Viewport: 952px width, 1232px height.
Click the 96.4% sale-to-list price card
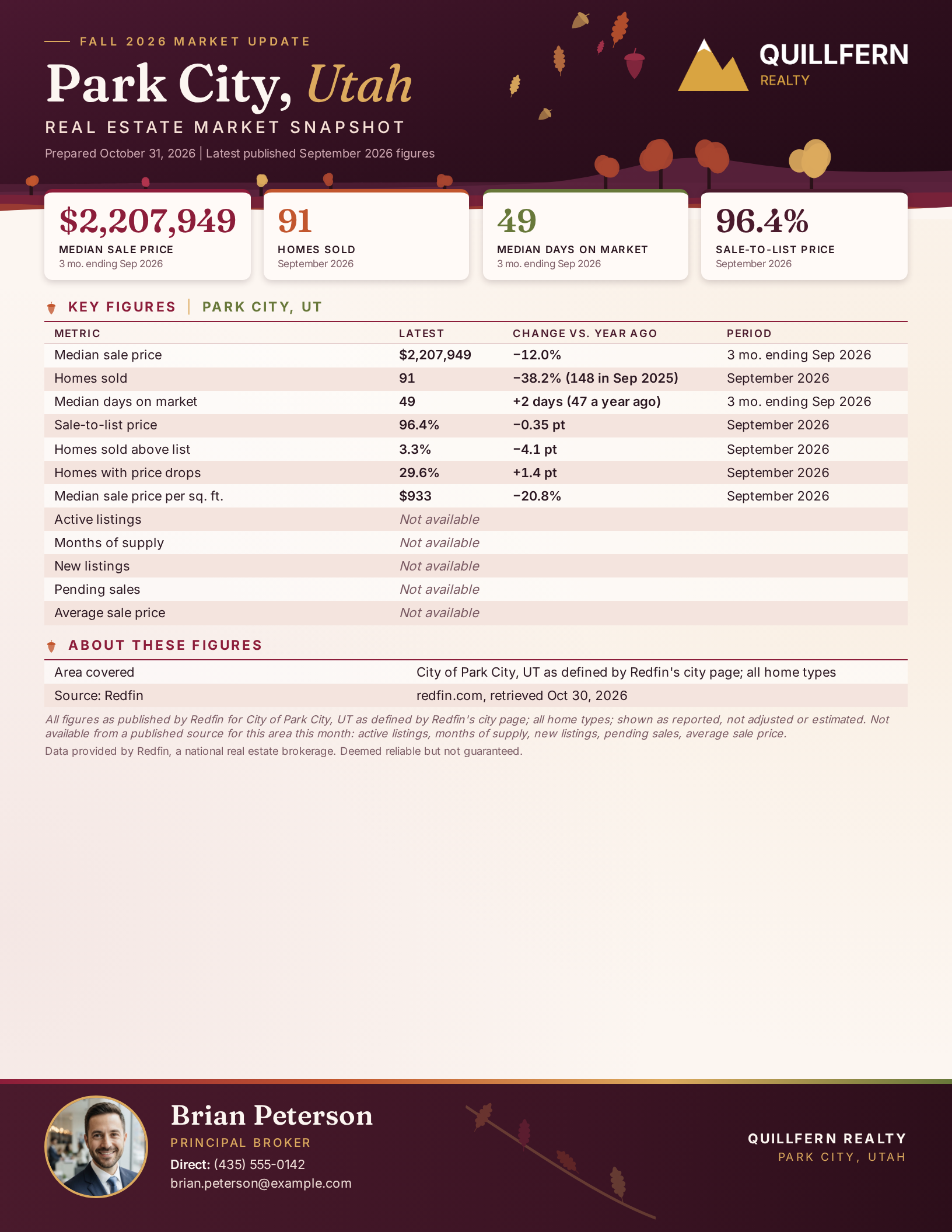click(804, 236)
